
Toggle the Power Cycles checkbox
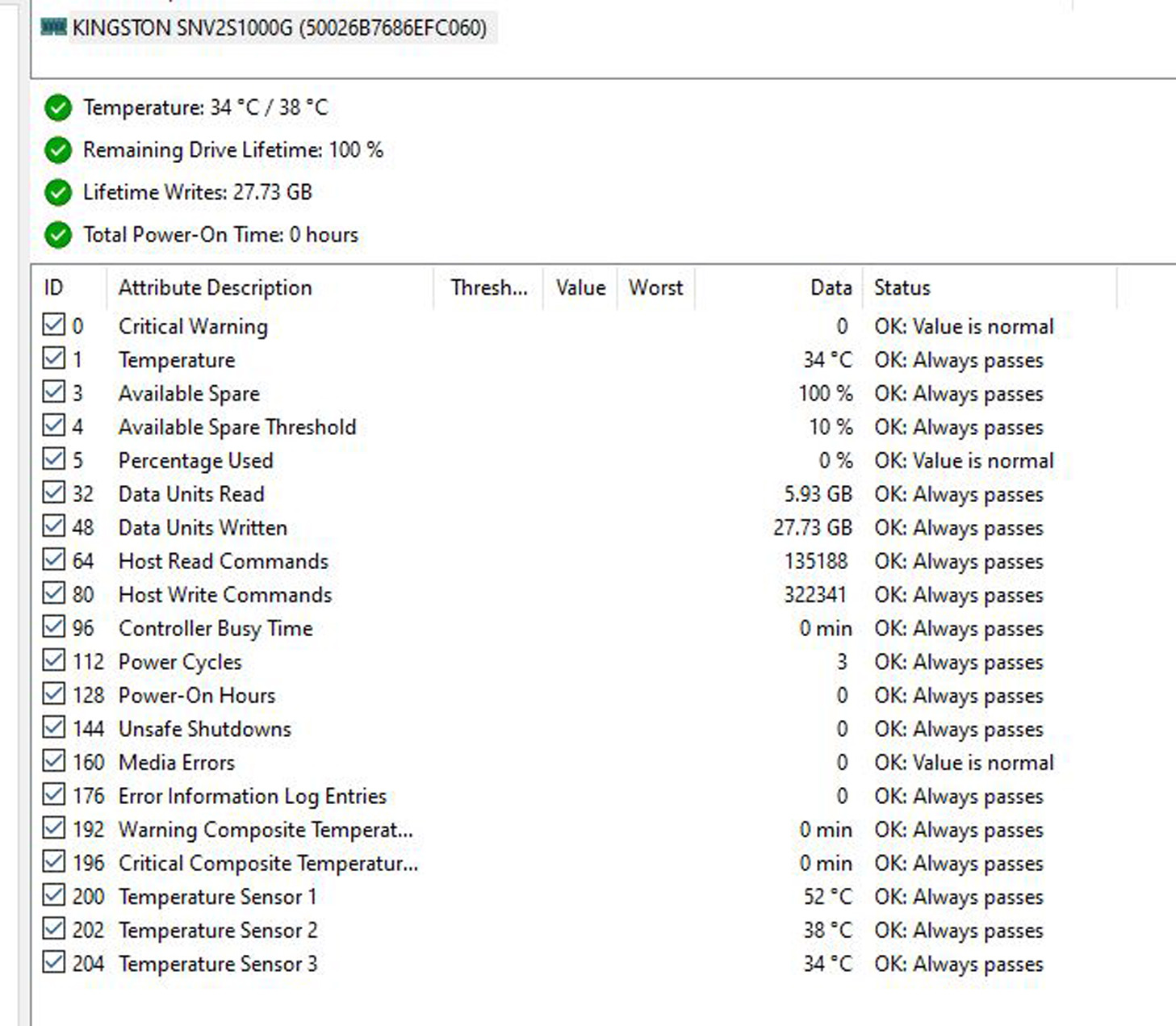click(54, 660)
